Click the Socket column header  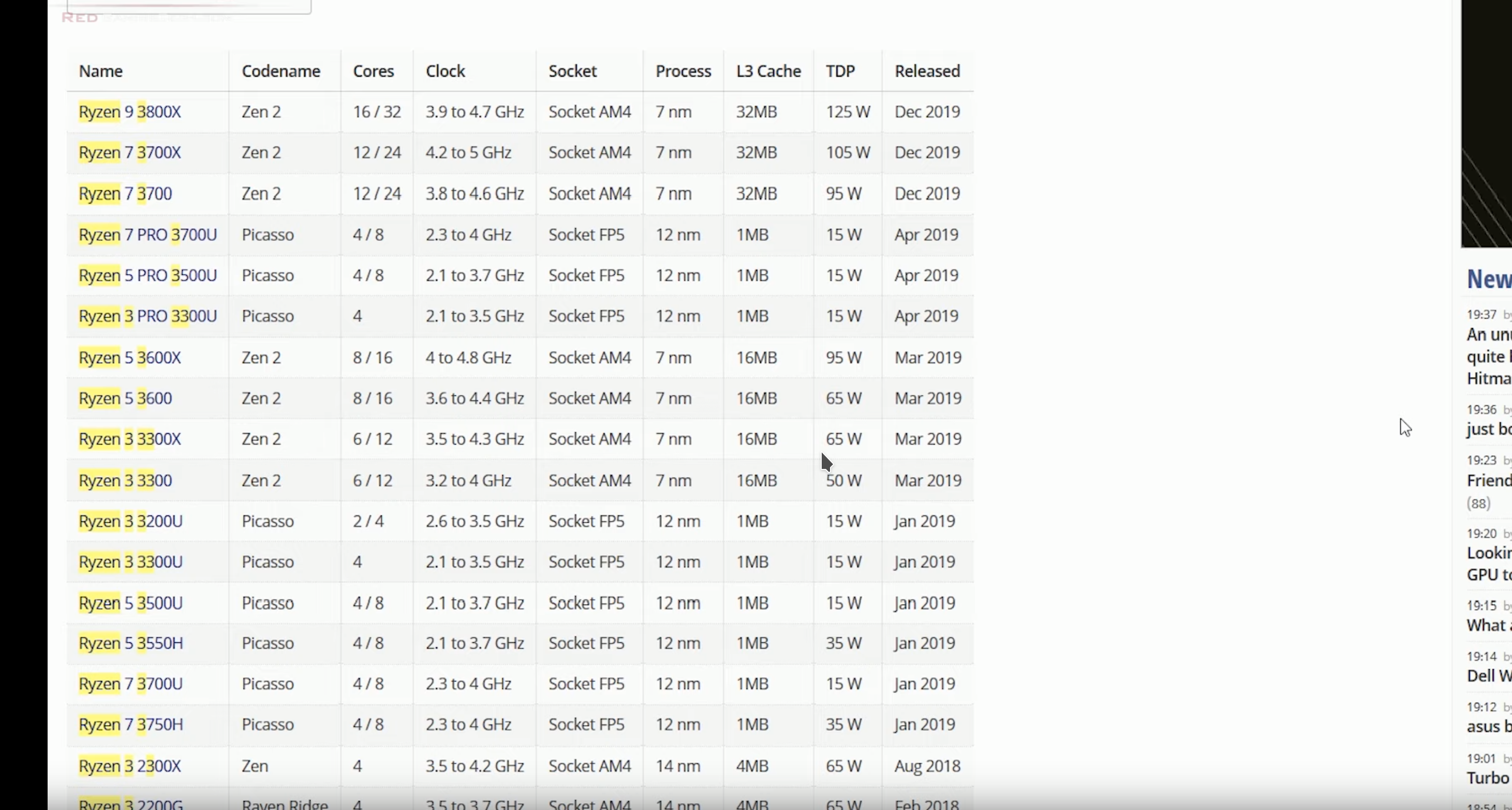pyautogui.click(x=572, y=71)
